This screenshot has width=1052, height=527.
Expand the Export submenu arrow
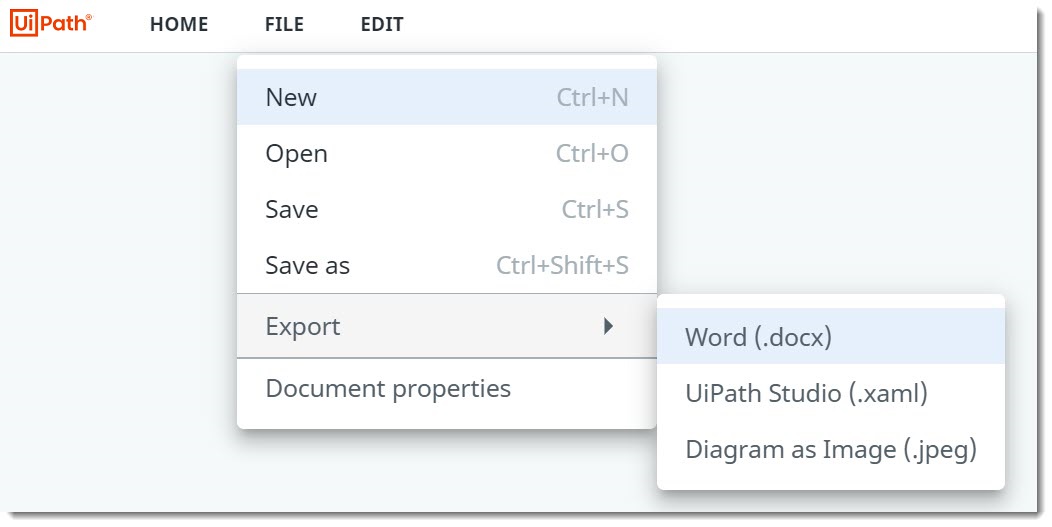coord(608,326)
